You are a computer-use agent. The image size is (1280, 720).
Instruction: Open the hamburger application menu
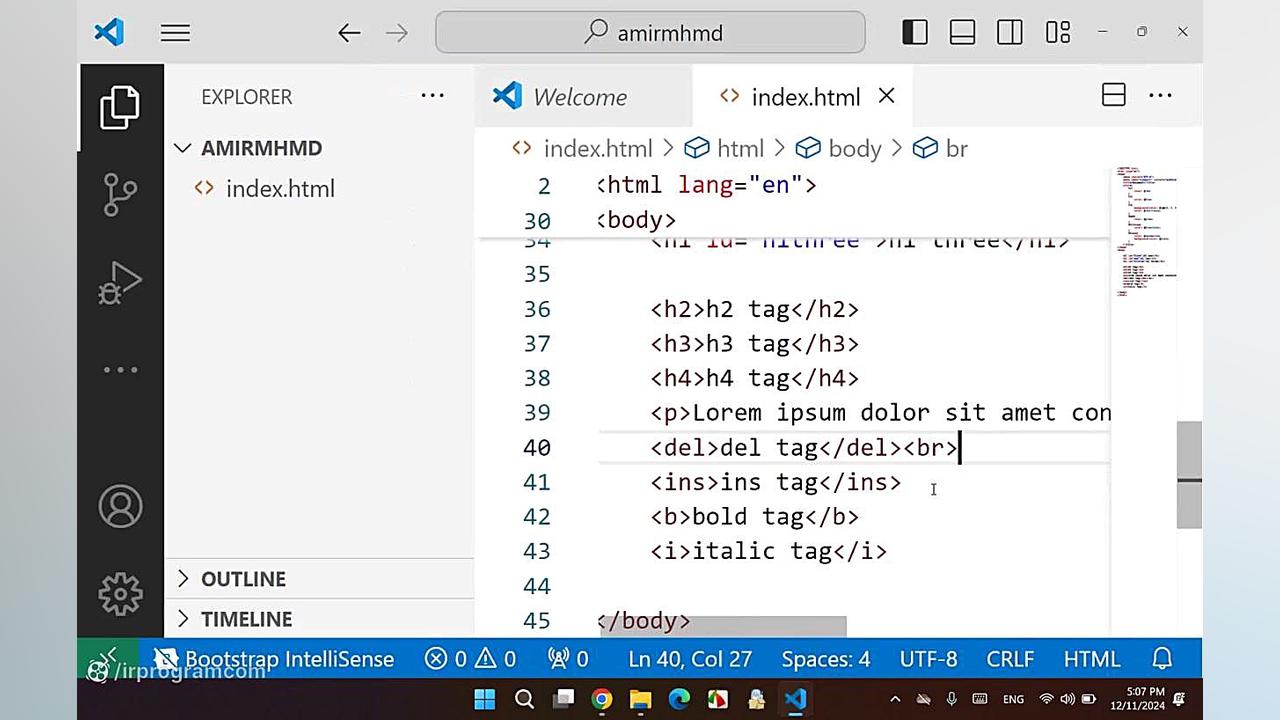pos(175,33)
